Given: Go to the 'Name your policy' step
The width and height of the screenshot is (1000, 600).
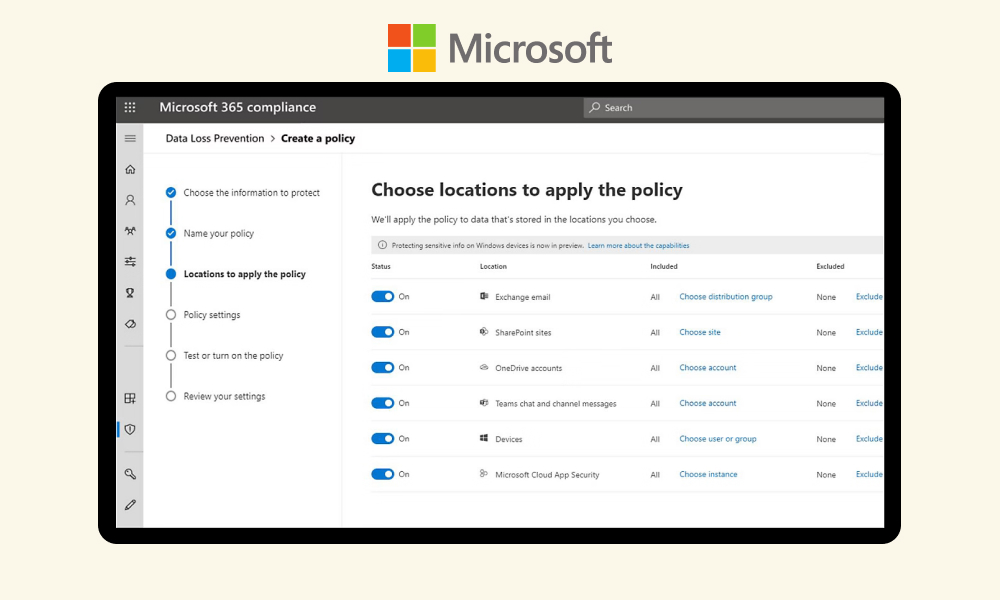Looking at the screenshot, I should pos(219,233).
